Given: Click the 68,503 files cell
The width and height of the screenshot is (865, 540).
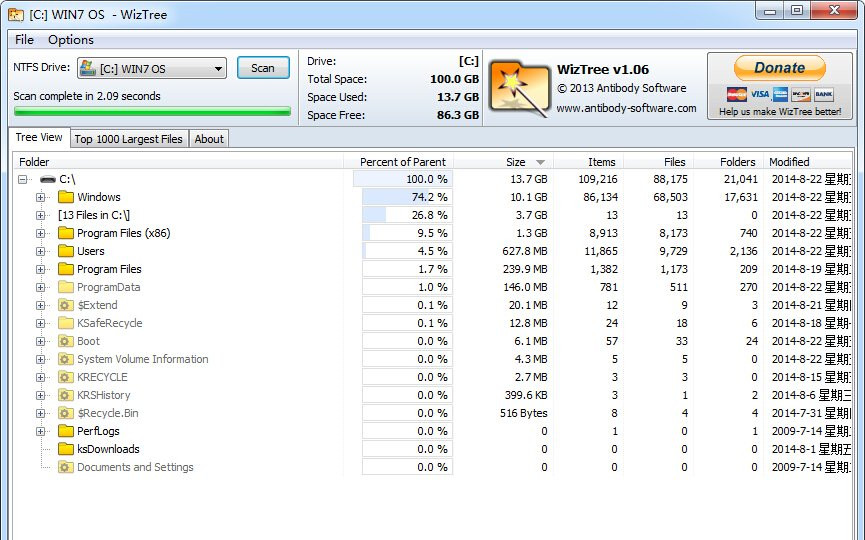Looking at the screenshot, I should (x=670, y=197).
